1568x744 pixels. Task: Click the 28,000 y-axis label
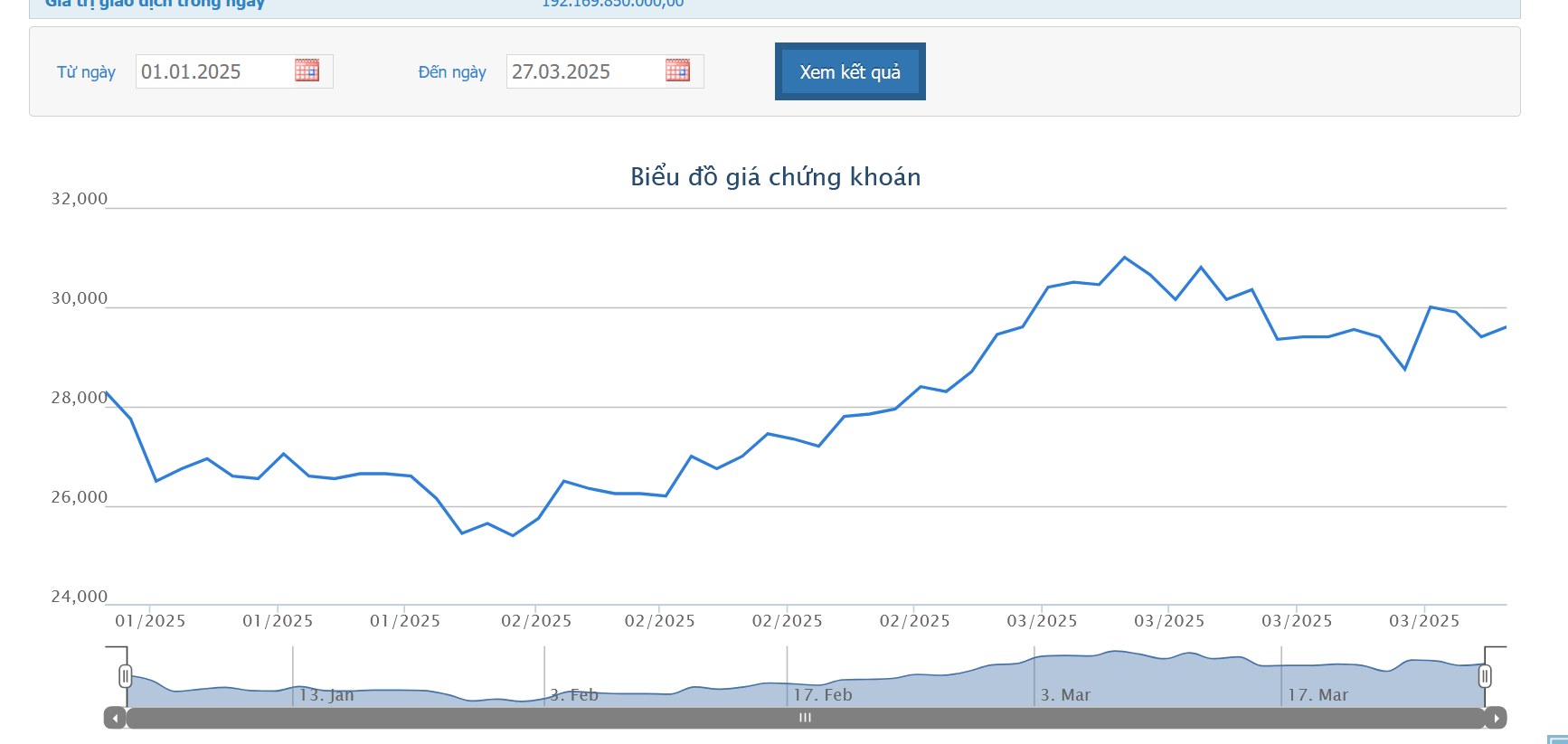pyautogui.click(x=80, y=398)
